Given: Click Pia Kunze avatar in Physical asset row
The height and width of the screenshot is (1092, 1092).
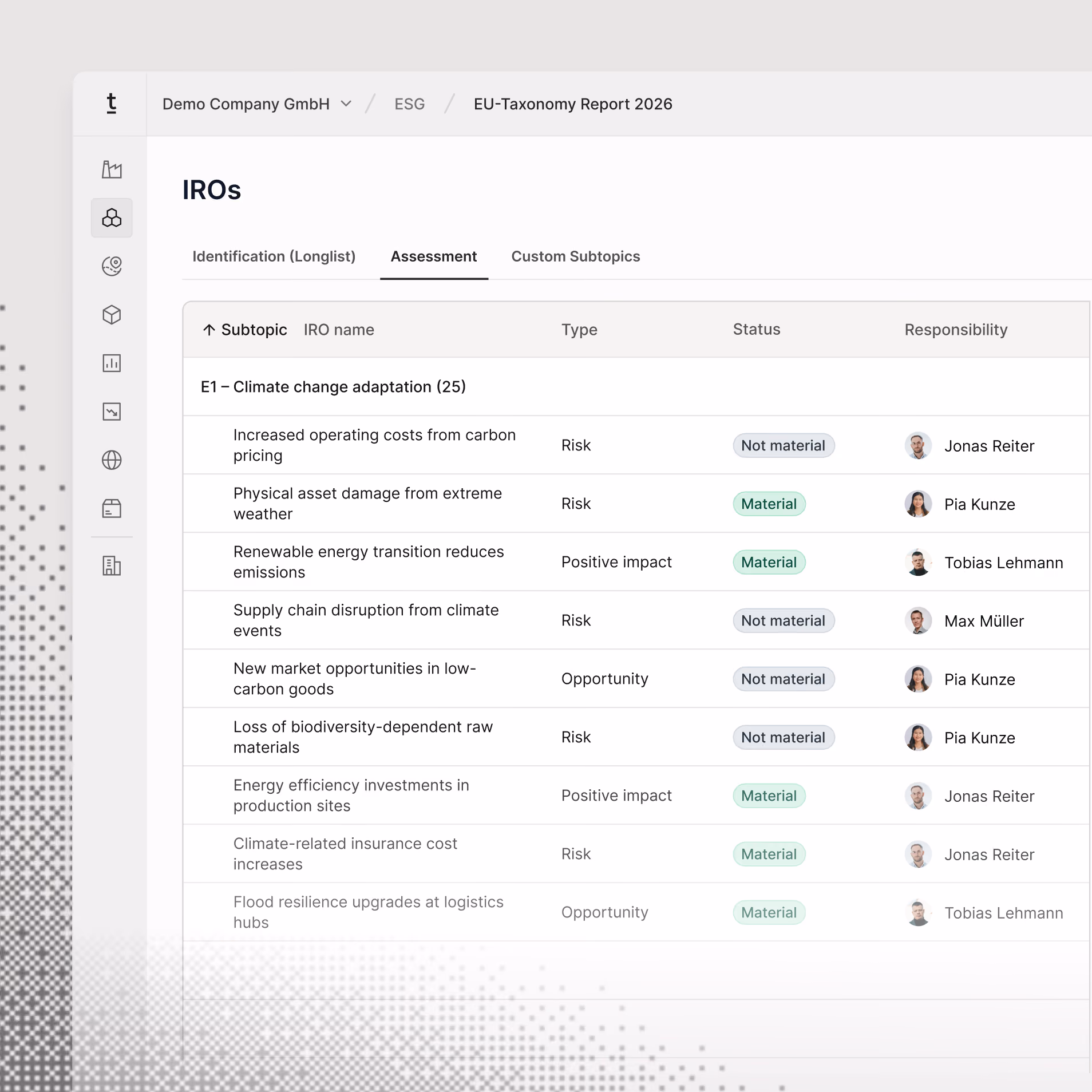Looking at the screenshot, I should [918, 504].
